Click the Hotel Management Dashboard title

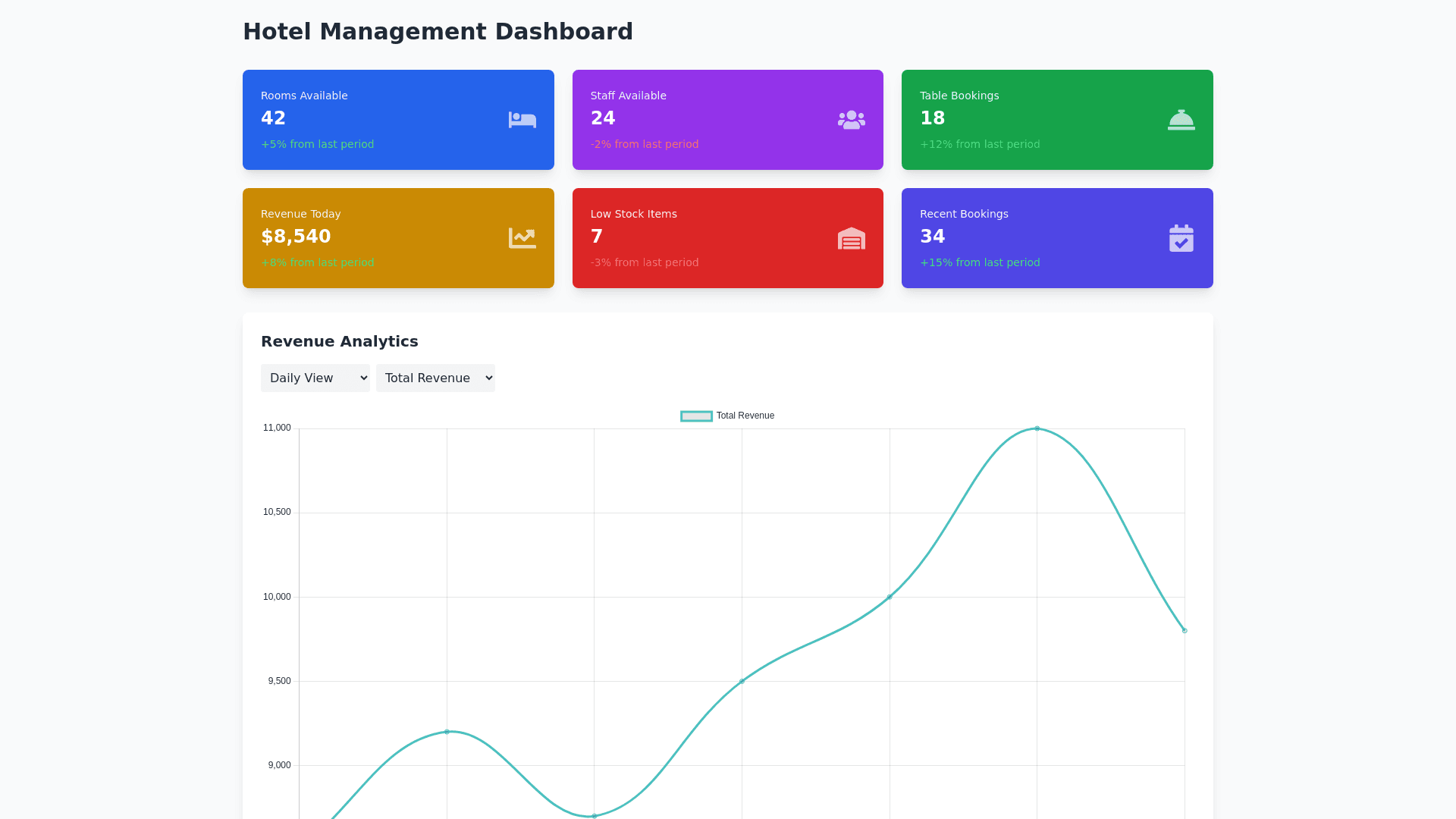(438, 31)
